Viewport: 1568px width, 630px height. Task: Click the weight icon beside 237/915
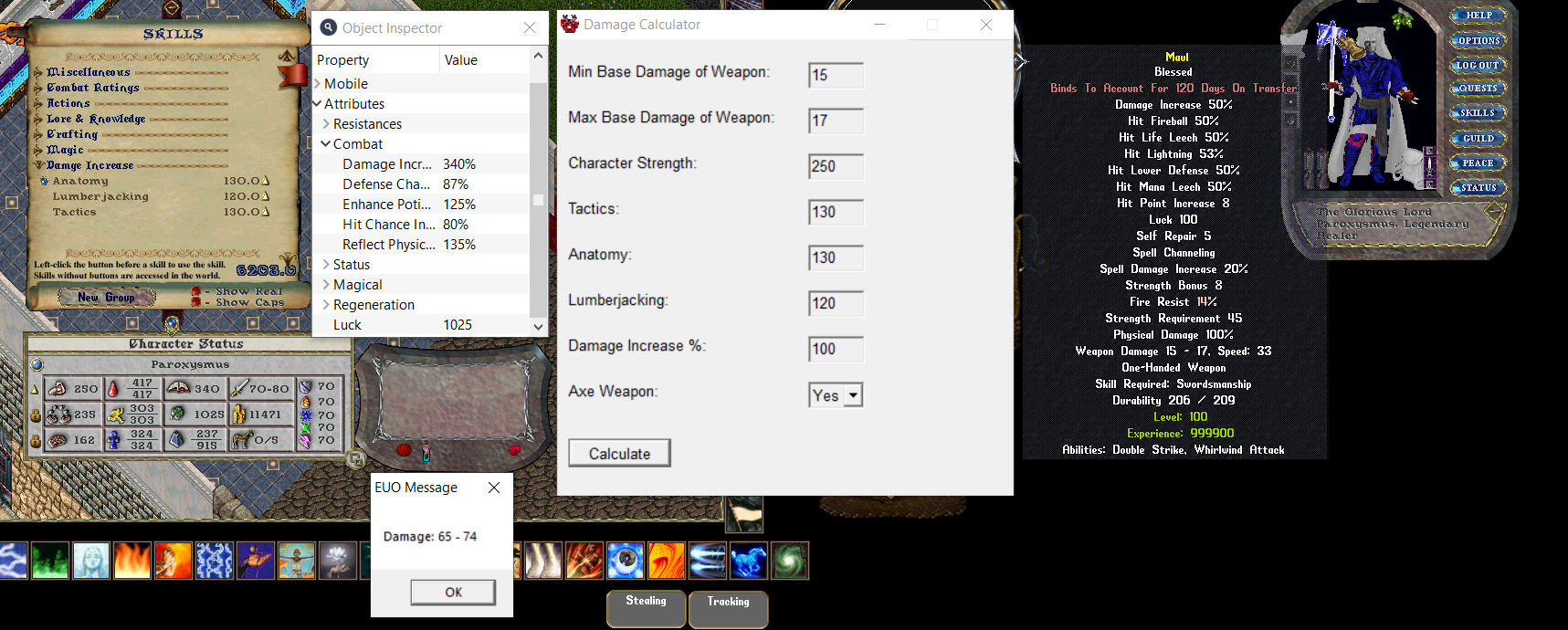tap(177, 440)
